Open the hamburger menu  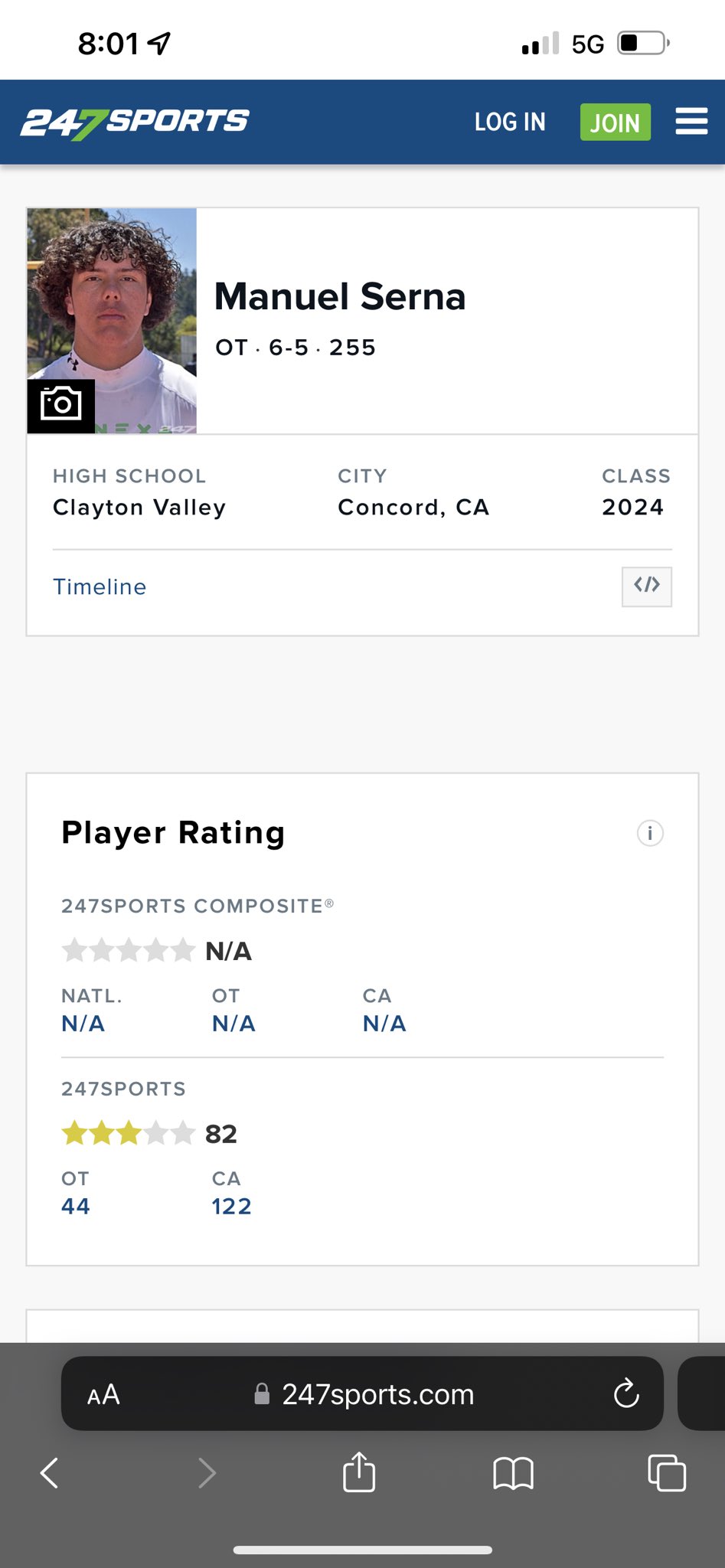coord(691,122)
